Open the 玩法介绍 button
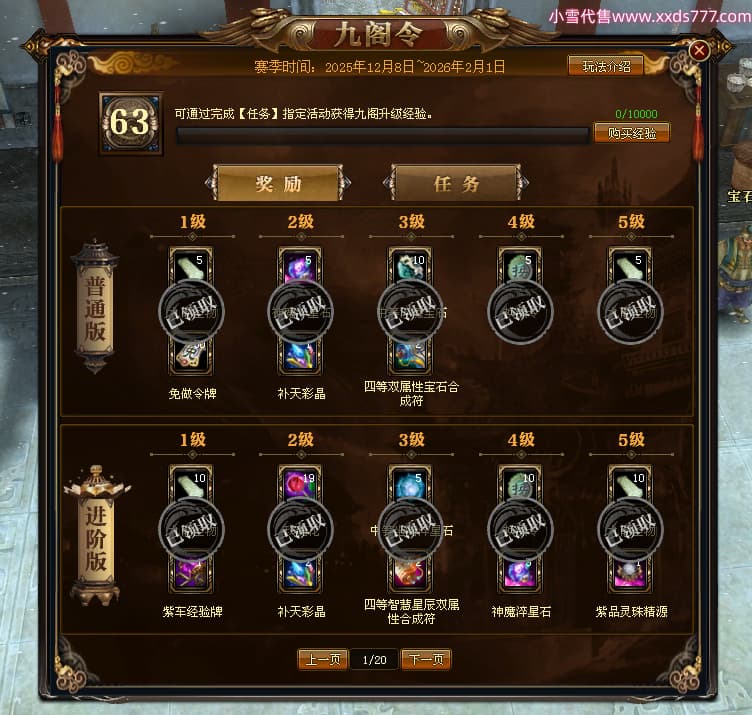Image resolution: width=752 pixels, height=715 pixels. 606,66
